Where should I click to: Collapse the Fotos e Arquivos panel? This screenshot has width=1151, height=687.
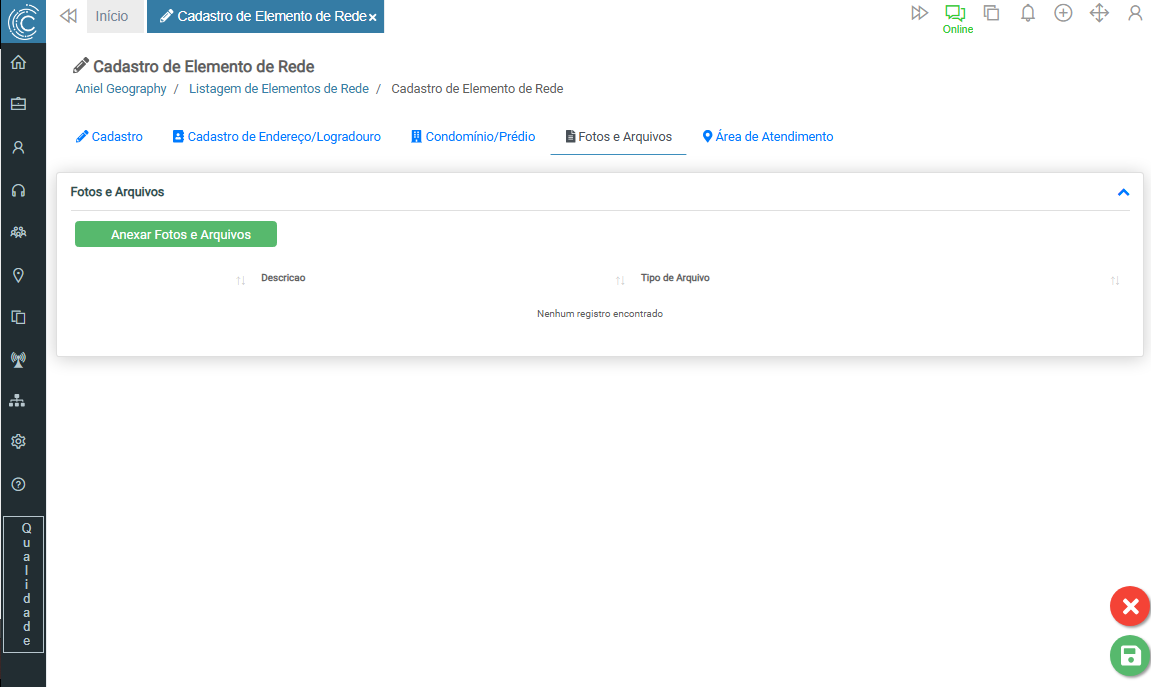pos(1123,192)
